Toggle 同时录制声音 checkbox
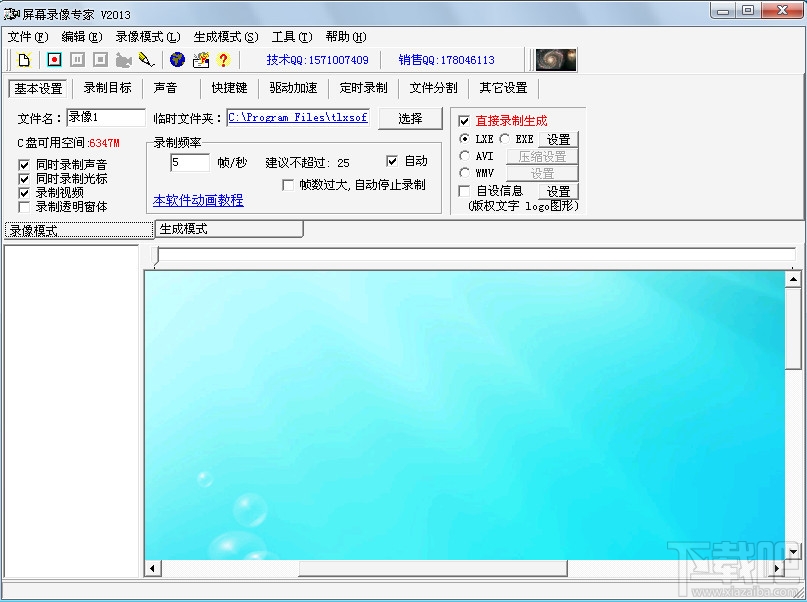807x602 pixels. click(24, 165)
